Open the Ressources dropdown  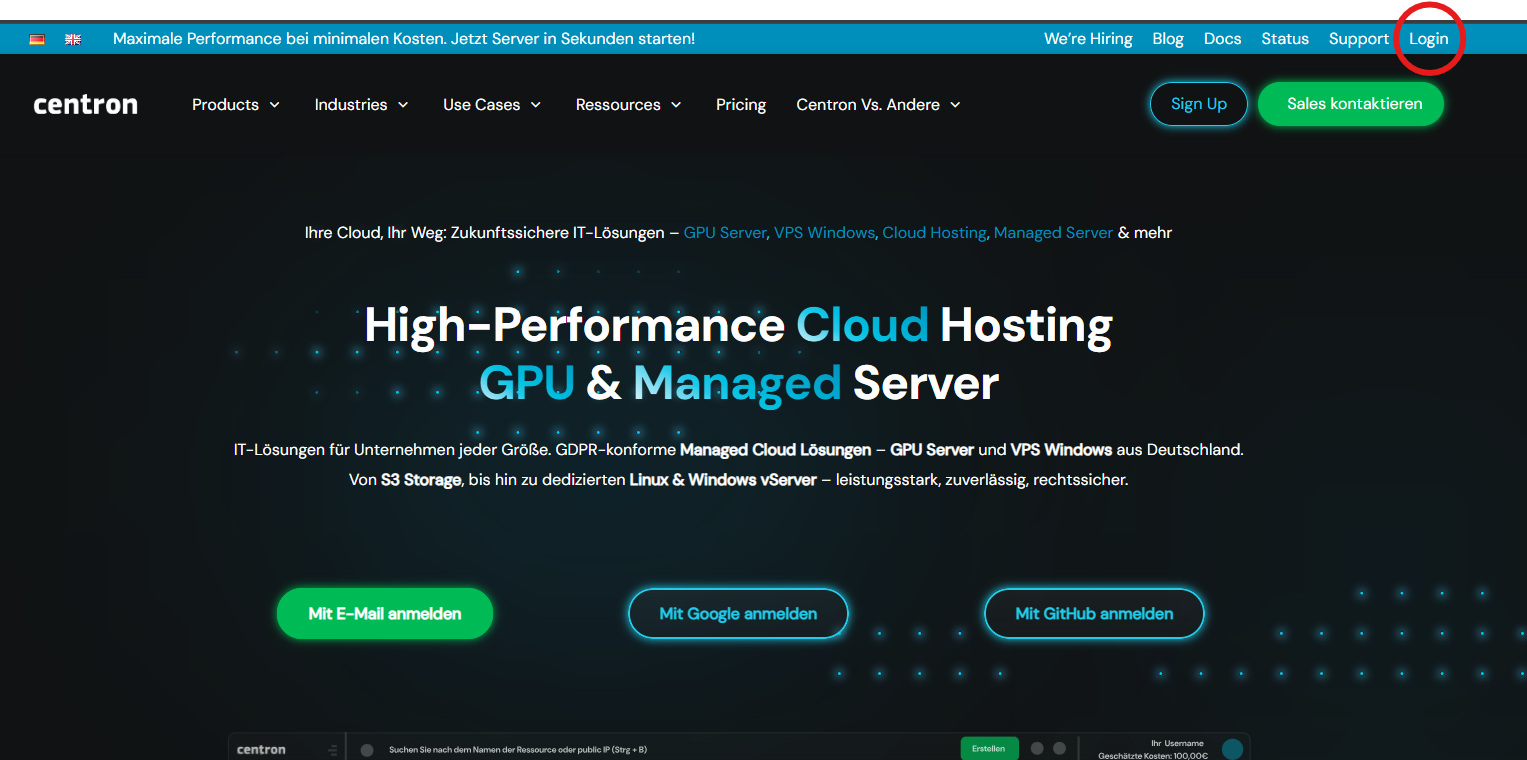click(628, 105)
